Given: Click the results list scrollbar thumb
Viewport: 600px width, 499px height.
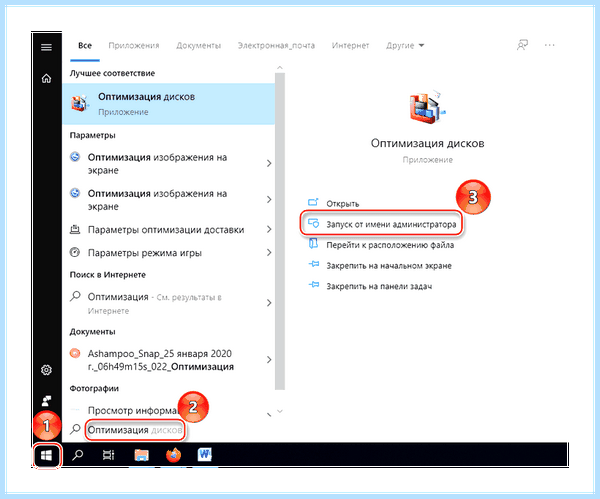Looking at the screenshot, I should click(280, 231).
